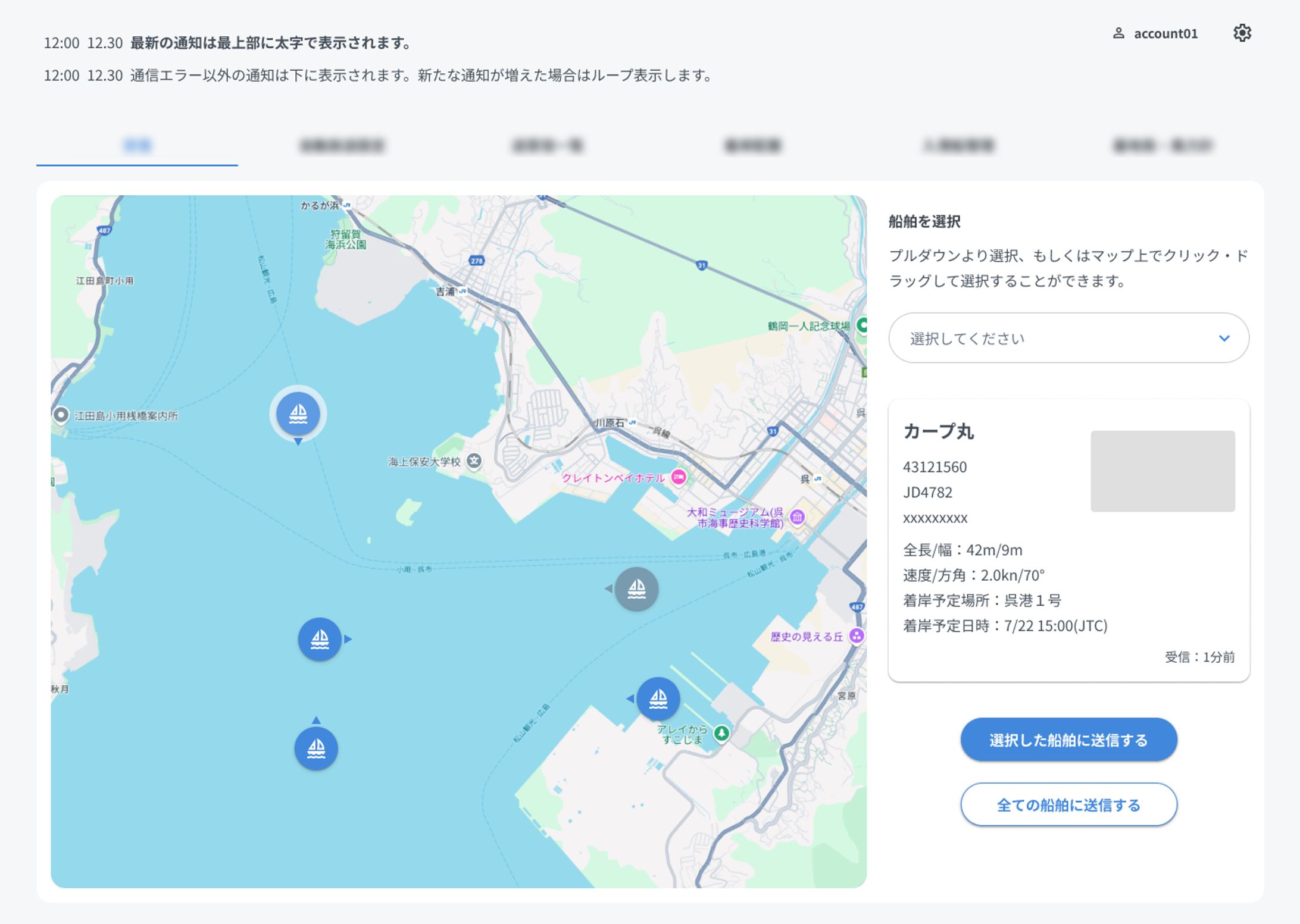1300x924 pixels.
Task: Click the 狩留賀海浜公園 label on map
Action: pyautogui.click(x=346, y=239)
